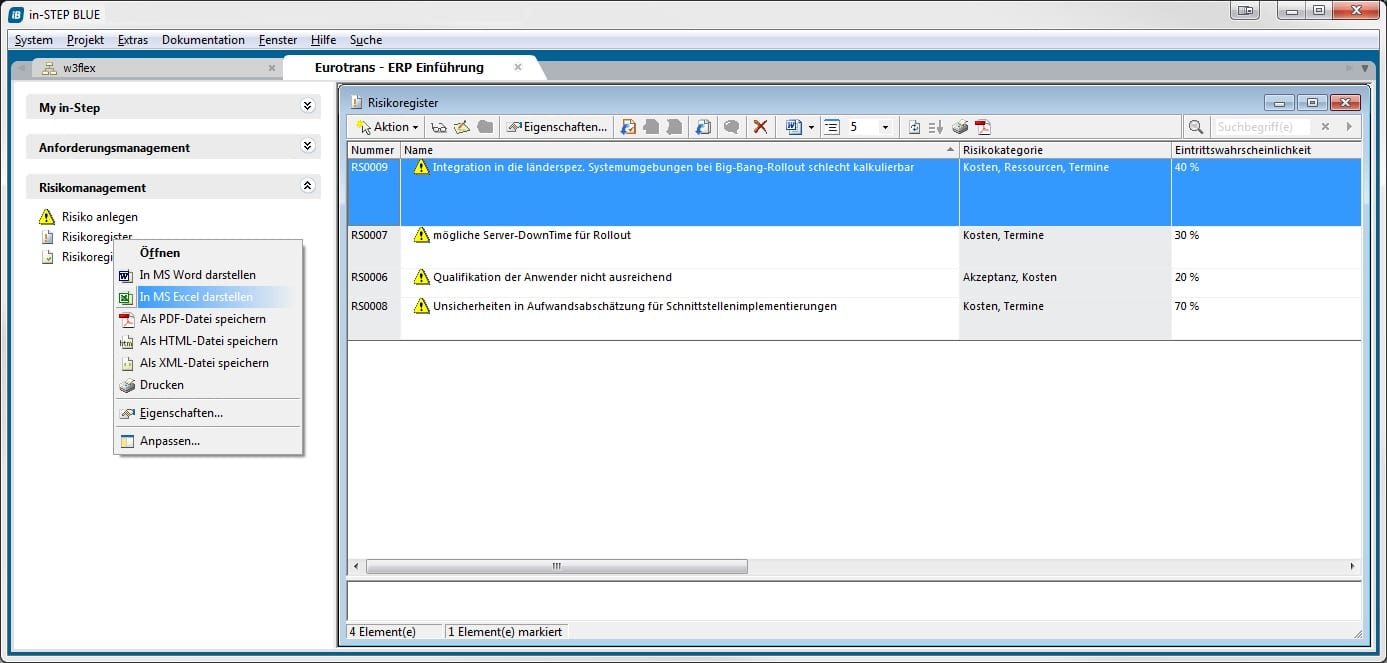Screen dimensions: 1387x663
Task: Click the glasses view icon in toolbar
Action: click(x=438, y=127)
